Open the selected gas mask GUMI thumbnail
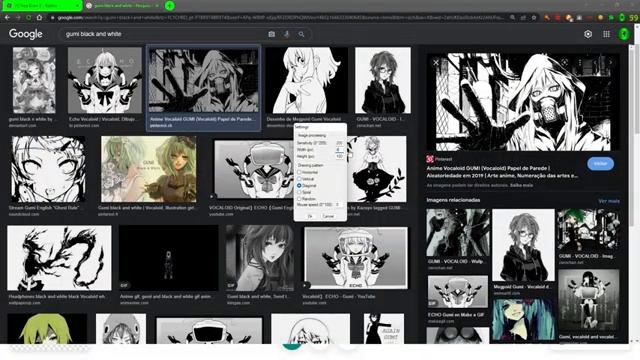Viewport: 640px width, 360px height. 203,80
